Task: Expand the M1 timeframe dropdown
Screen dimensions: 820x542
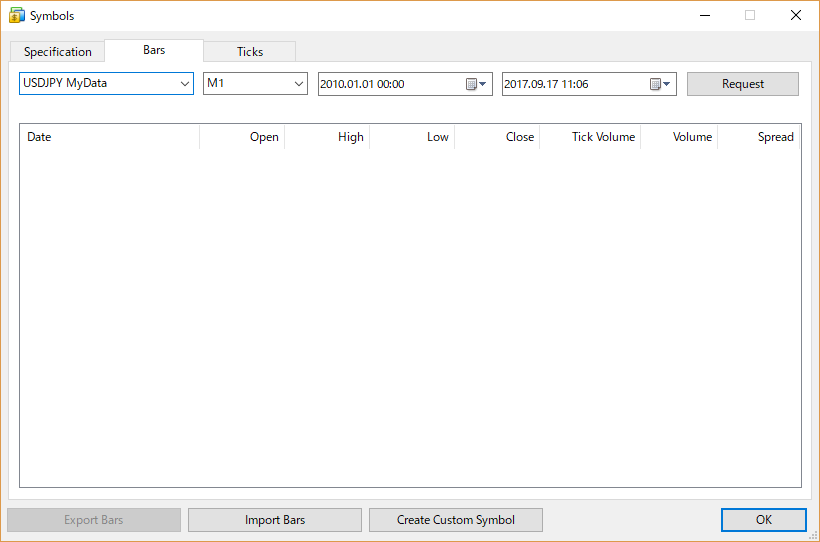Action: click(299, 84)
